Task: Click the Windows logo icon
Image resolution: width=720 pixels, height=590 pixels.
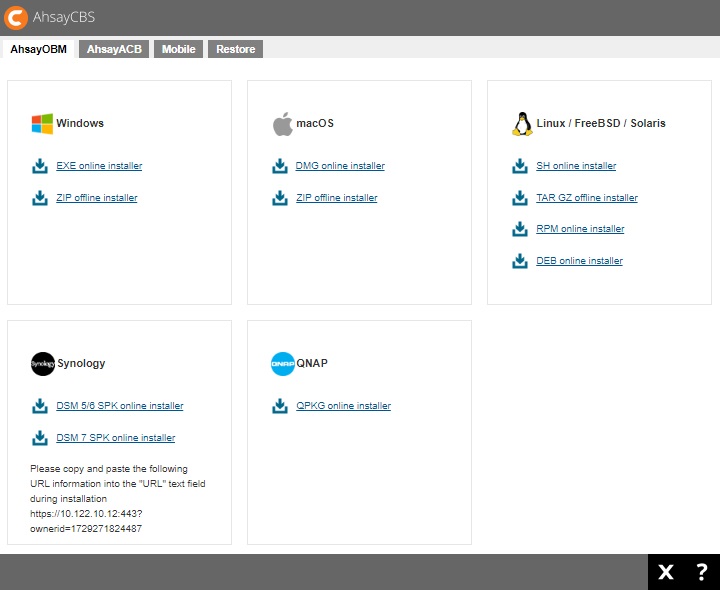Action: tap(42, 124)
